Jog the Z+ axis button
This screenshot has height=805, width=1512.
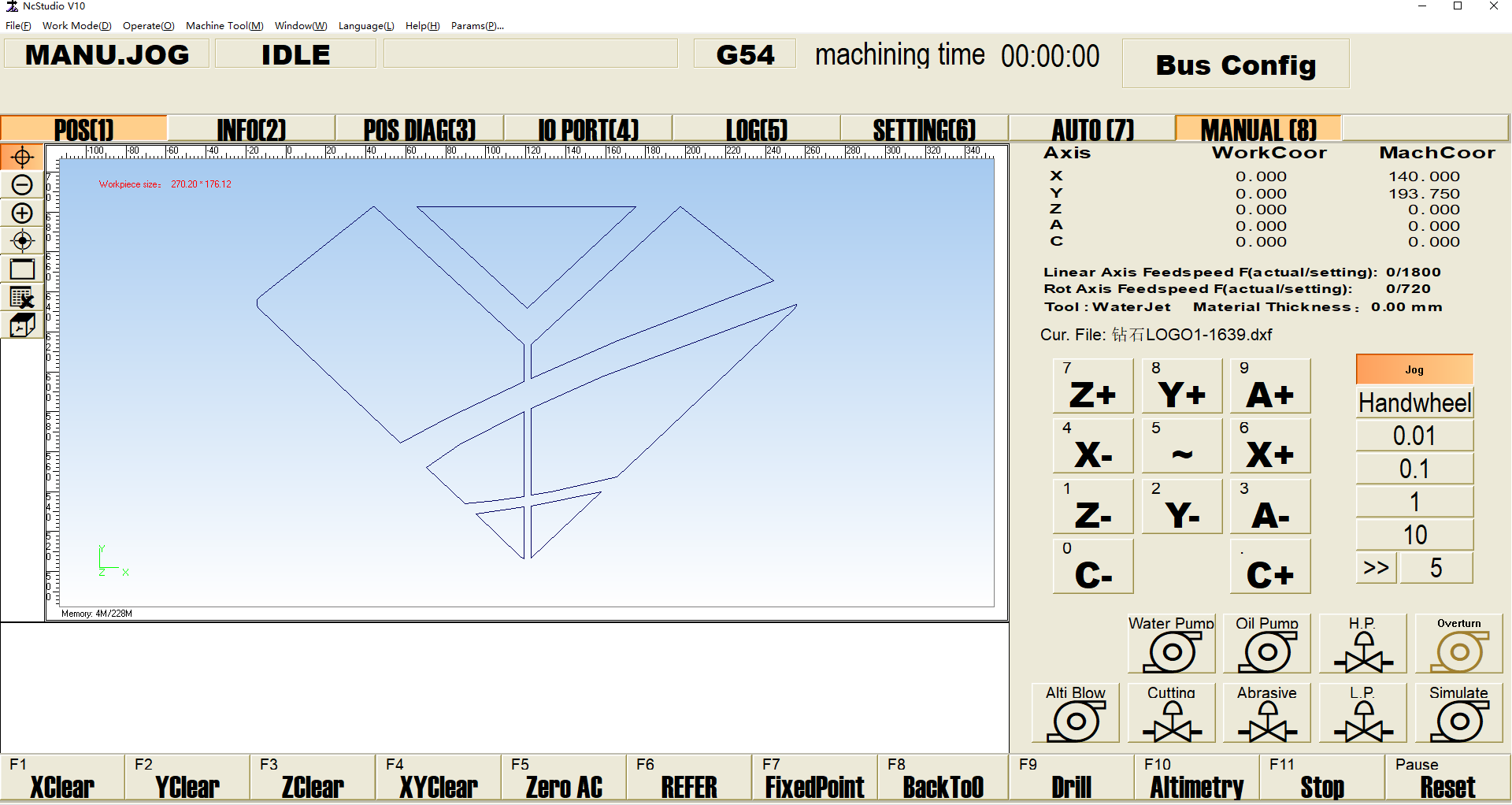pyautogui.click(x=1093, y=386)
